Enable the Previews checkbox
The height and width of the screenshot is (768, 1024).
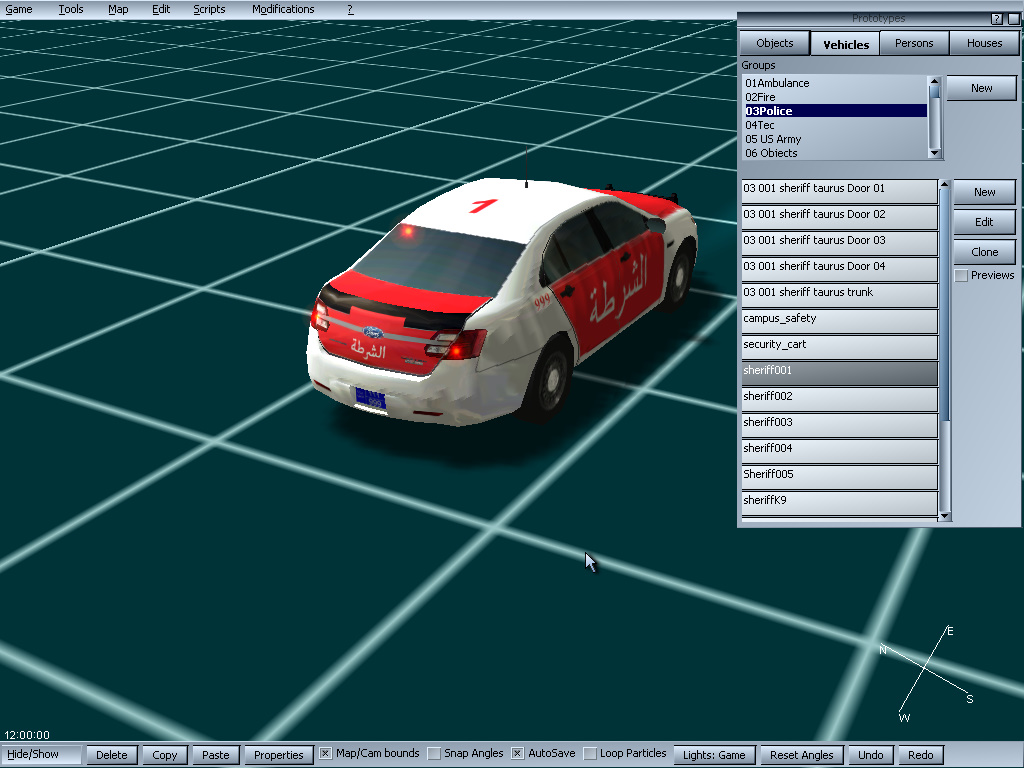(x=961, y=276)
